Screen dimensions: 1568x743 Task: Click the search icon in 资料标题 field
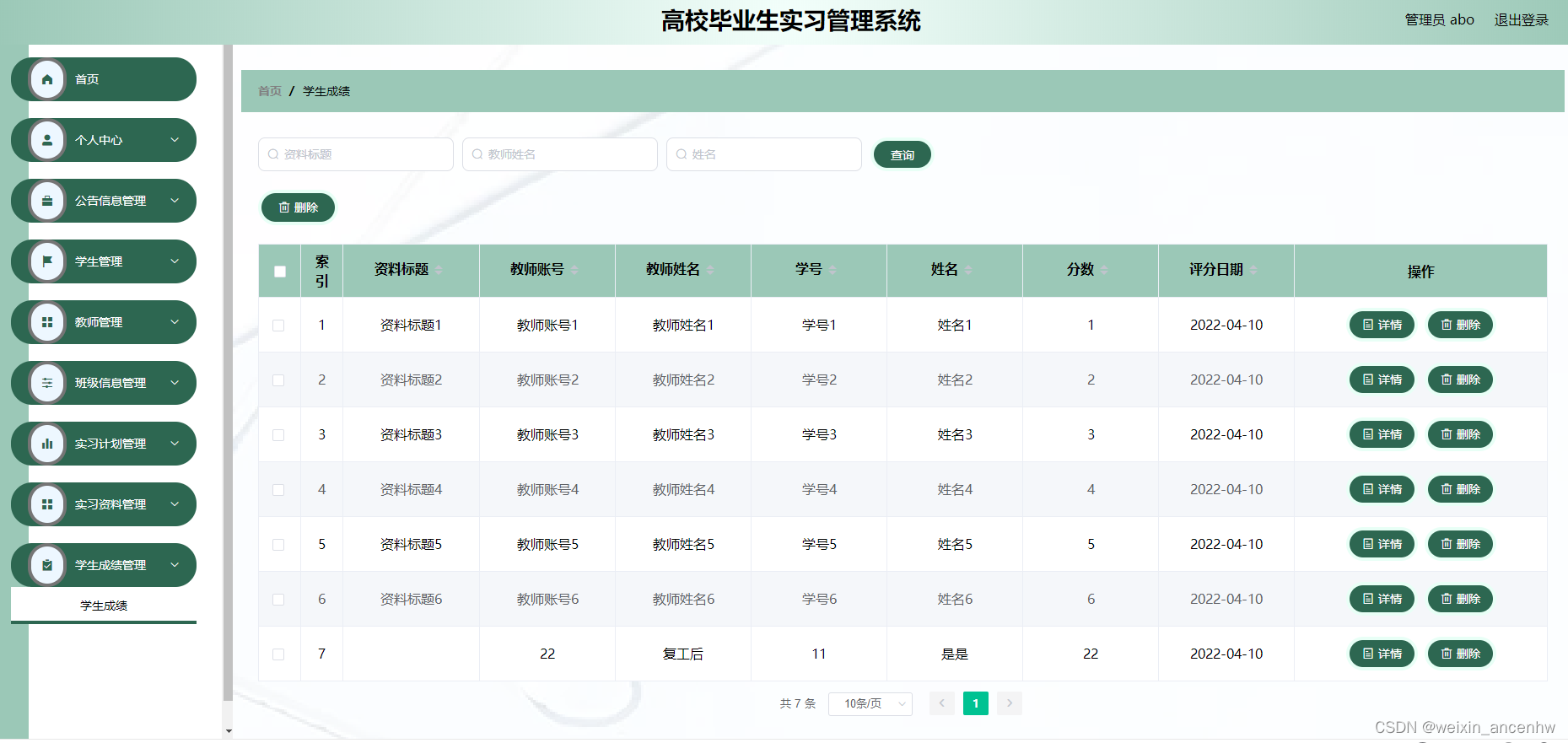pos(273,154)
